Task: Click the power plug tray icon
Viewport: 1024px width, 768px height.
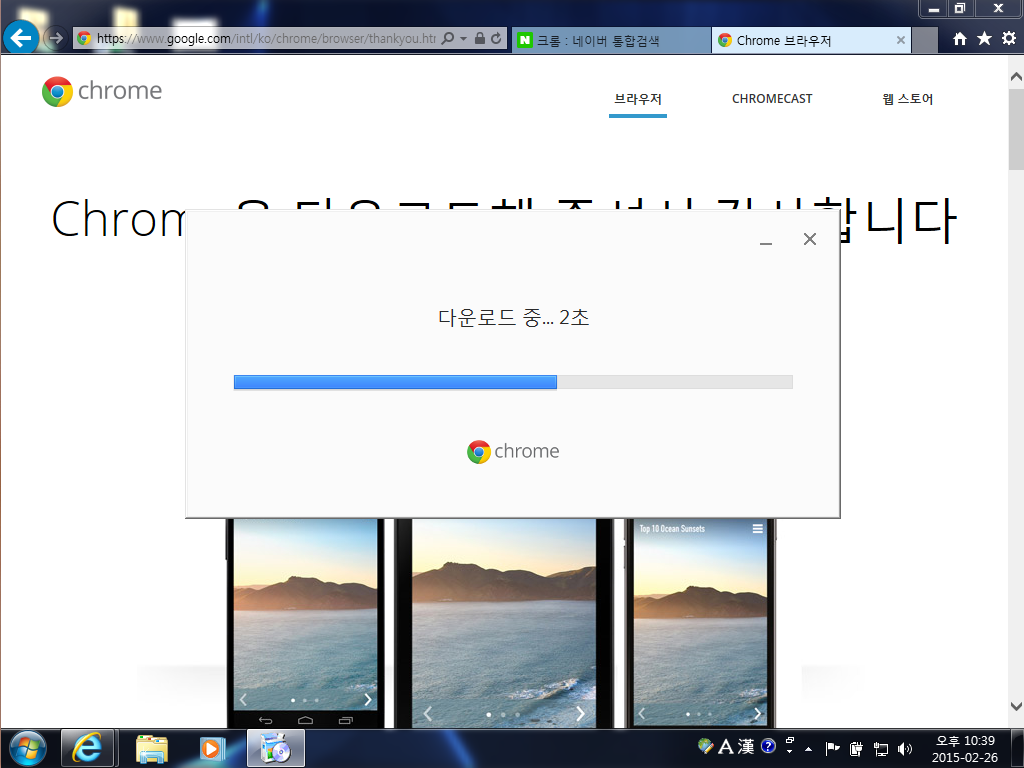Action: tap(856, 749)
